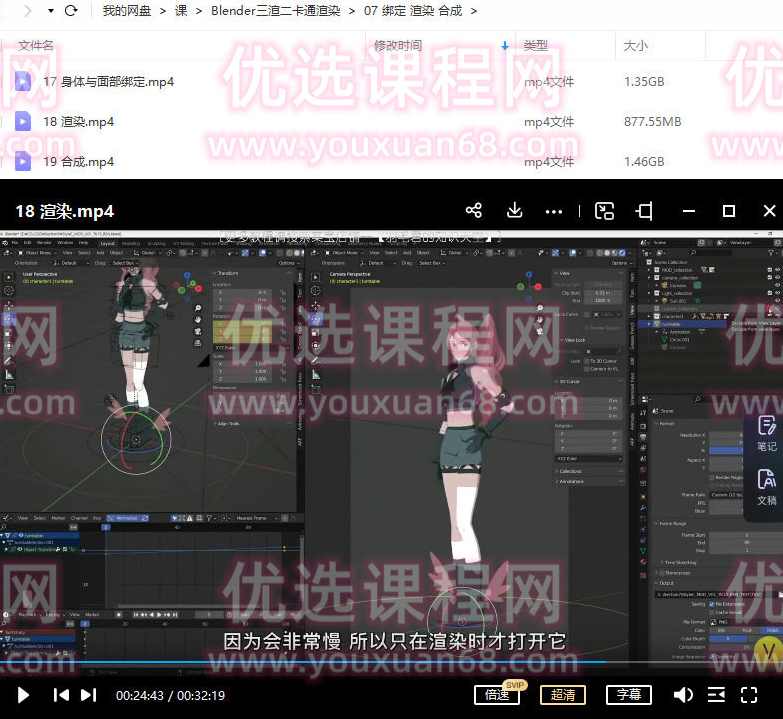Open the 倍速 playback speed option
The width and height of the screenshot is (783, 719).
coord(497,695)
